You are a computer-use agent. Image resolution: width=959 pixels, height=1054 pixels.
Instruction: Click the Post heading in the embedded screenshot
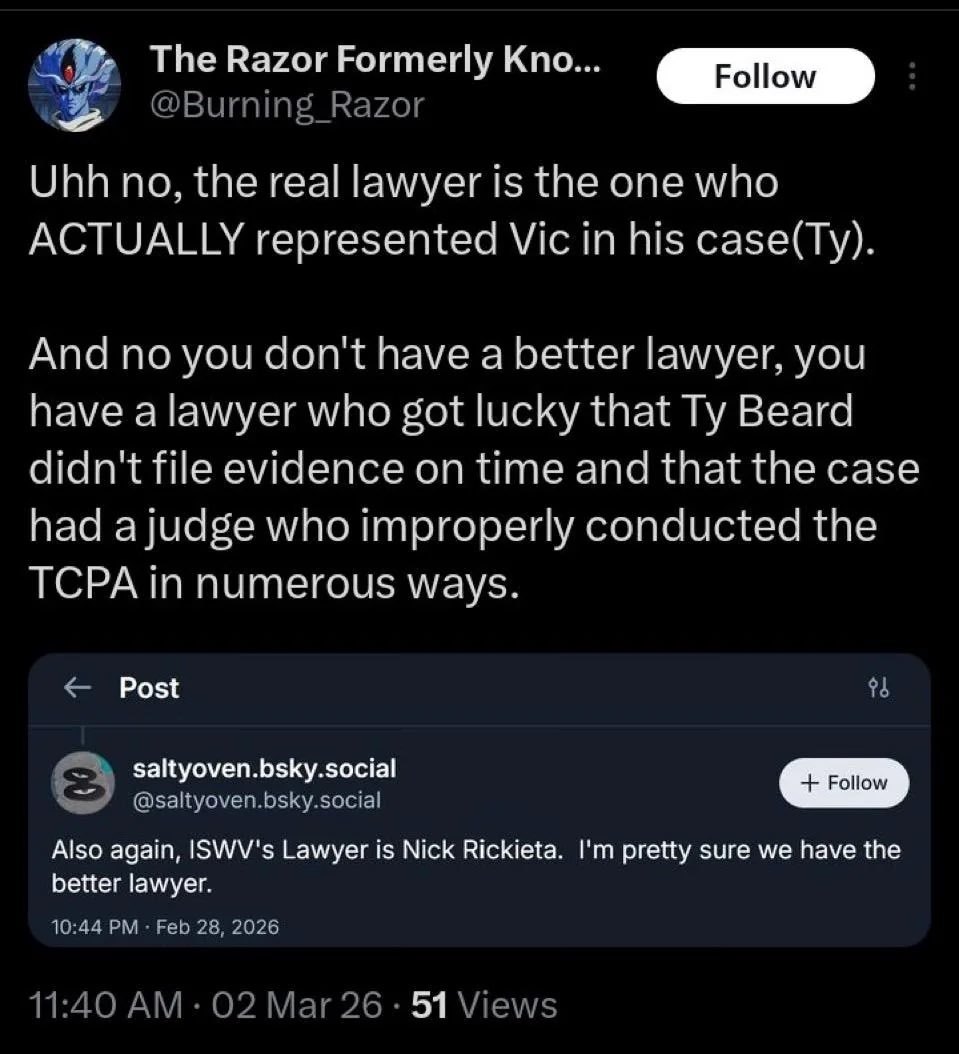(149, 688)
